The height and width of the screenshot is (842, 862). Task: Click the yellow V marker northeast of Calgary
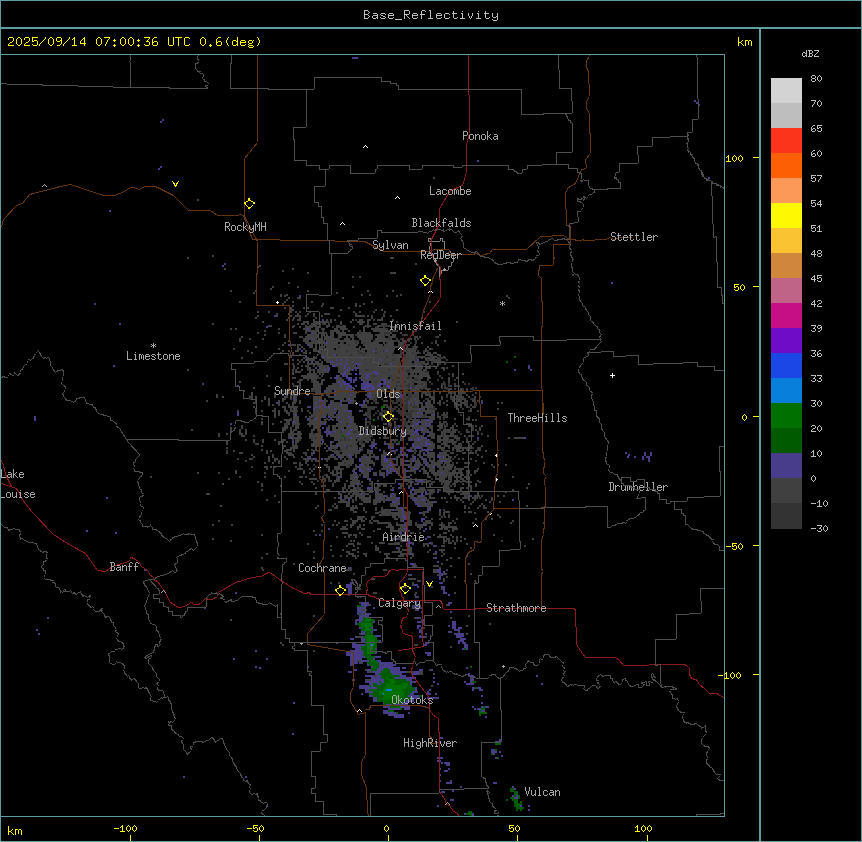coord(429,584)
